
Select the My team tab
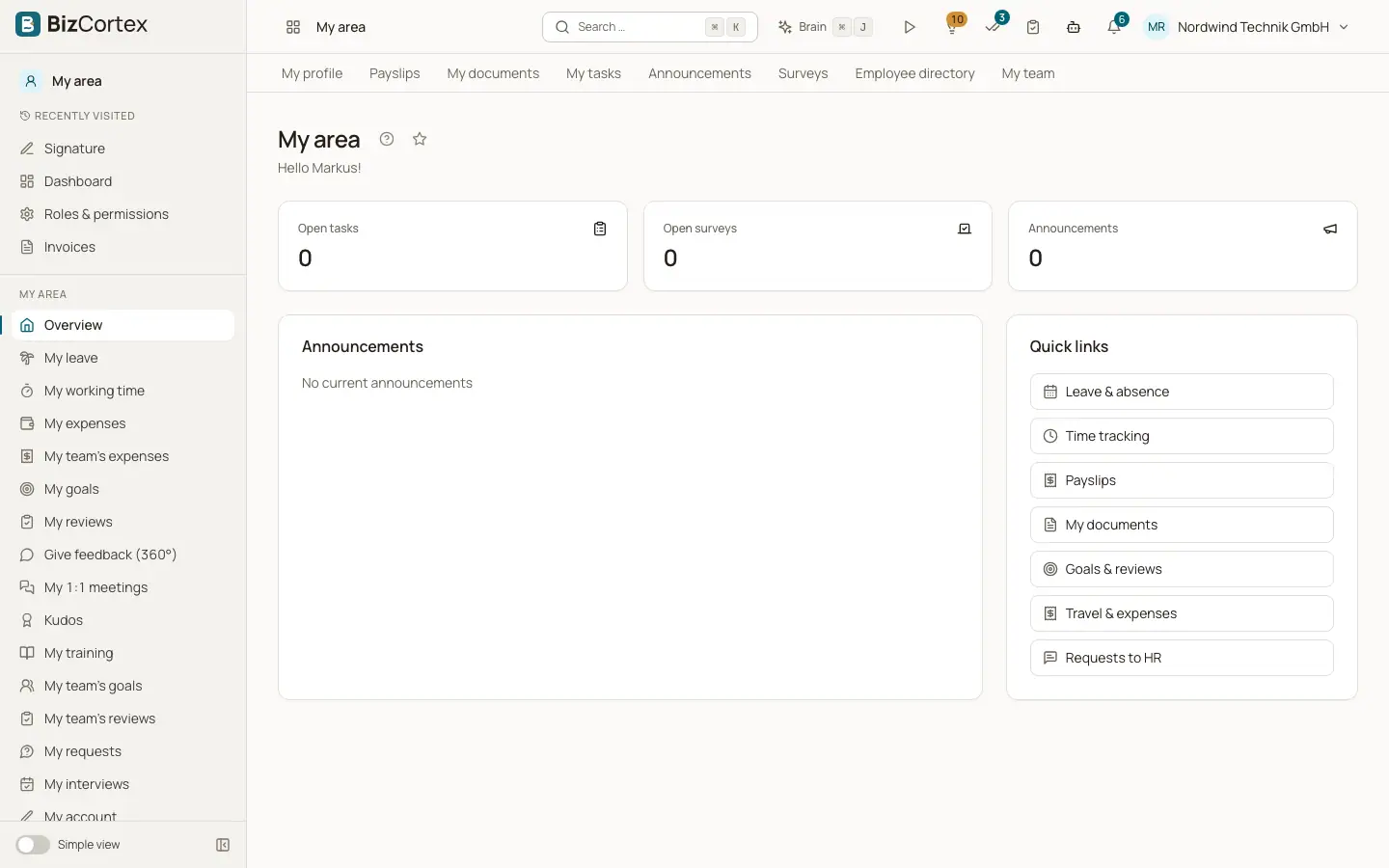[1028, 73]
